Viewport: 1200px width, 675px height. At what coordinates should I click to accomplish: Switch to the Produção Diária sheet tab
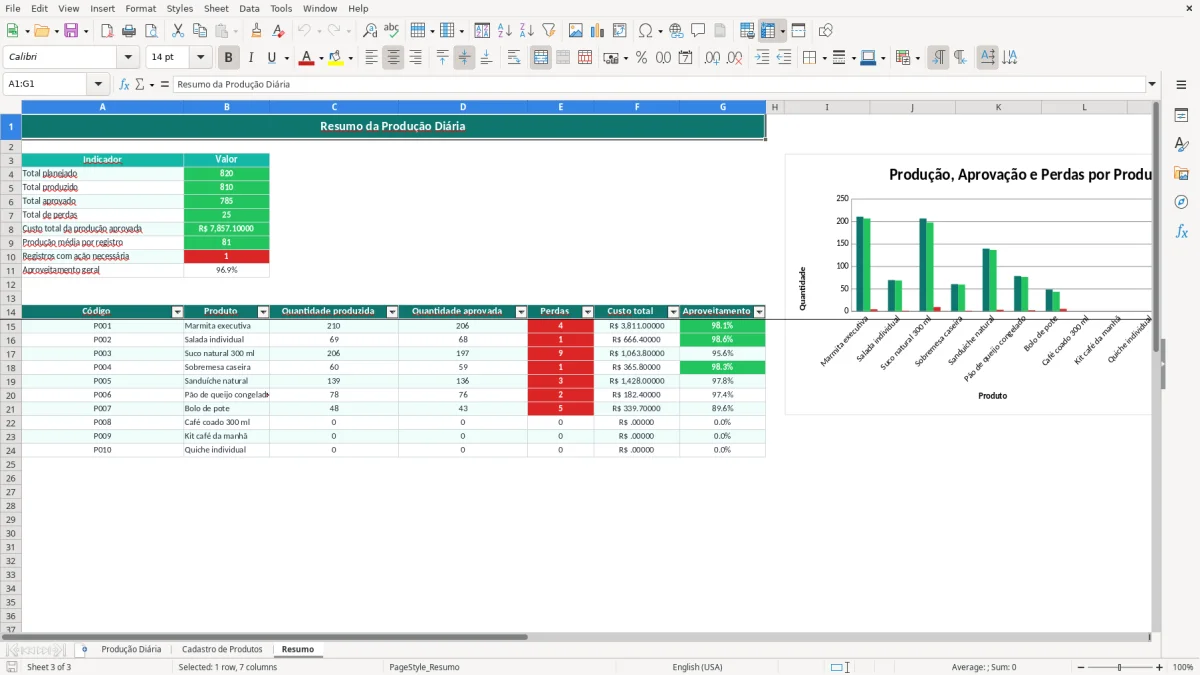point(131,649)
